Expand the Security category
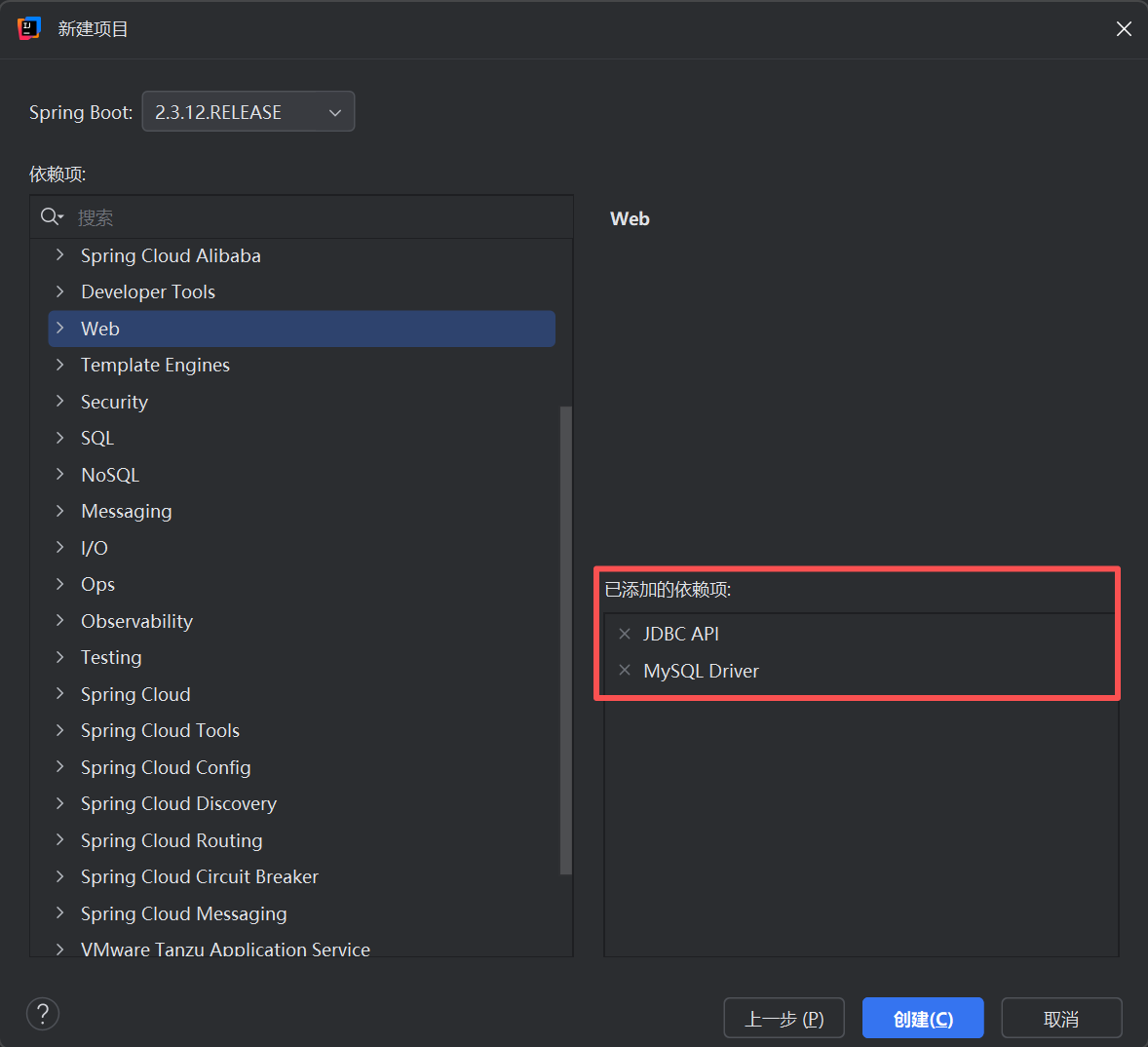1148x1047 pixels. pyautogui.click(x=60, y=402)
